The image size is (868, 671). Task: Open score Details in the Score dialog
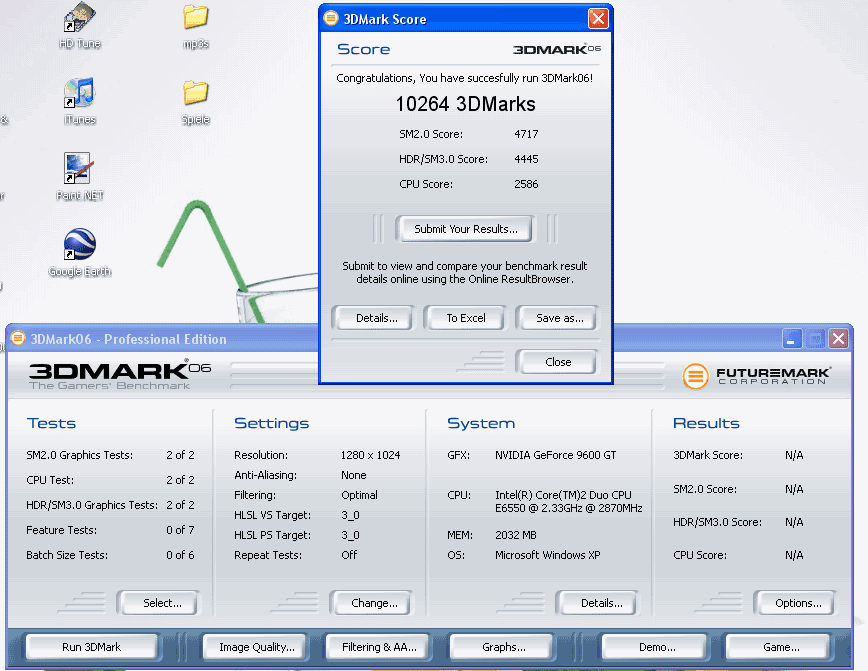pyautogui.click(x=373, y=318)
